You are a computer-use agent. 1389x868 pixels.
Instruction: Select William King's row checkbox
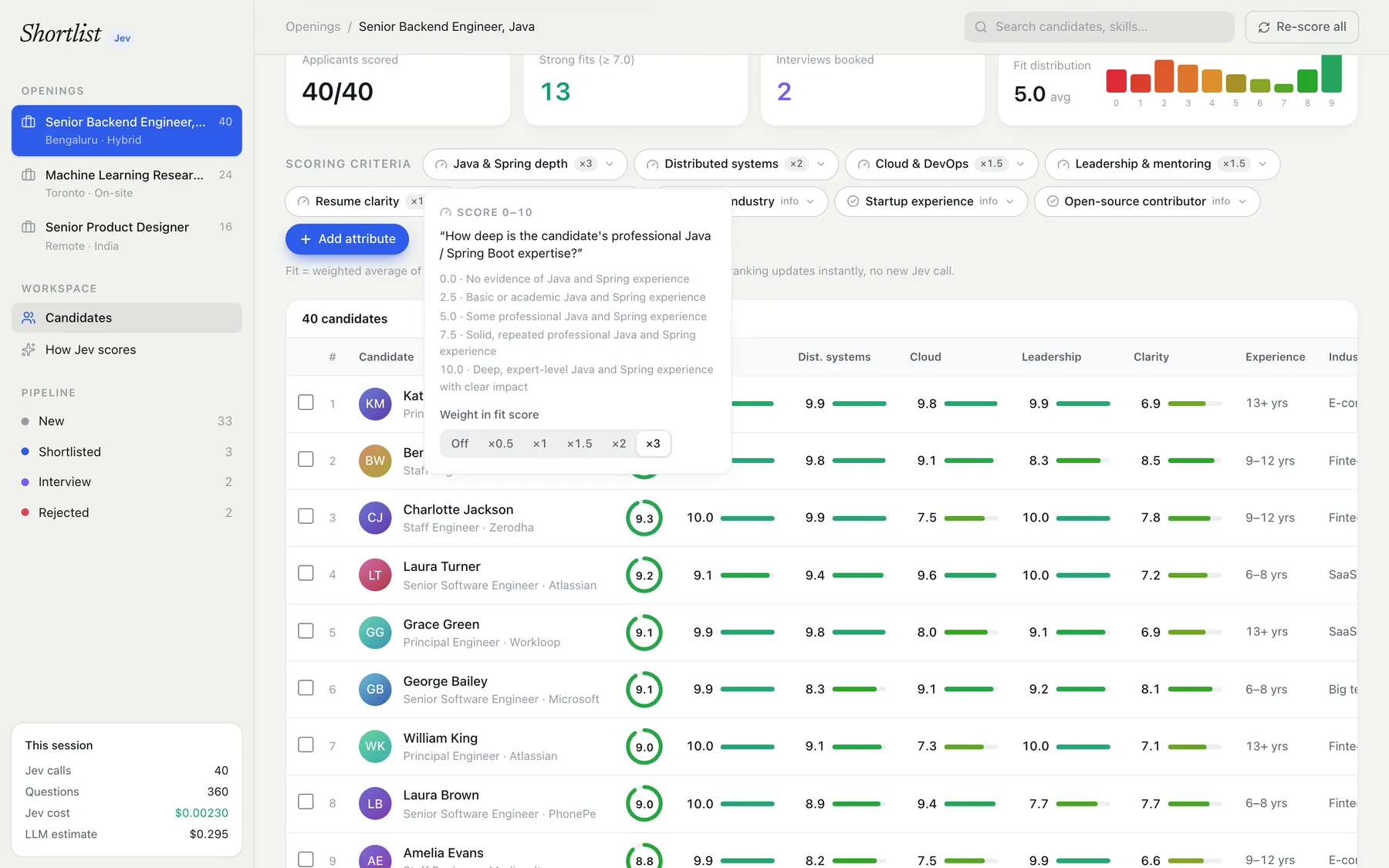tap(306, 745)
